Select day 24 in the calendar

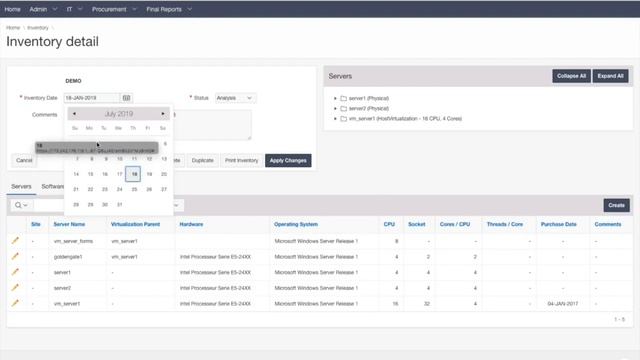pyautogui.click(x=120, y=189)
